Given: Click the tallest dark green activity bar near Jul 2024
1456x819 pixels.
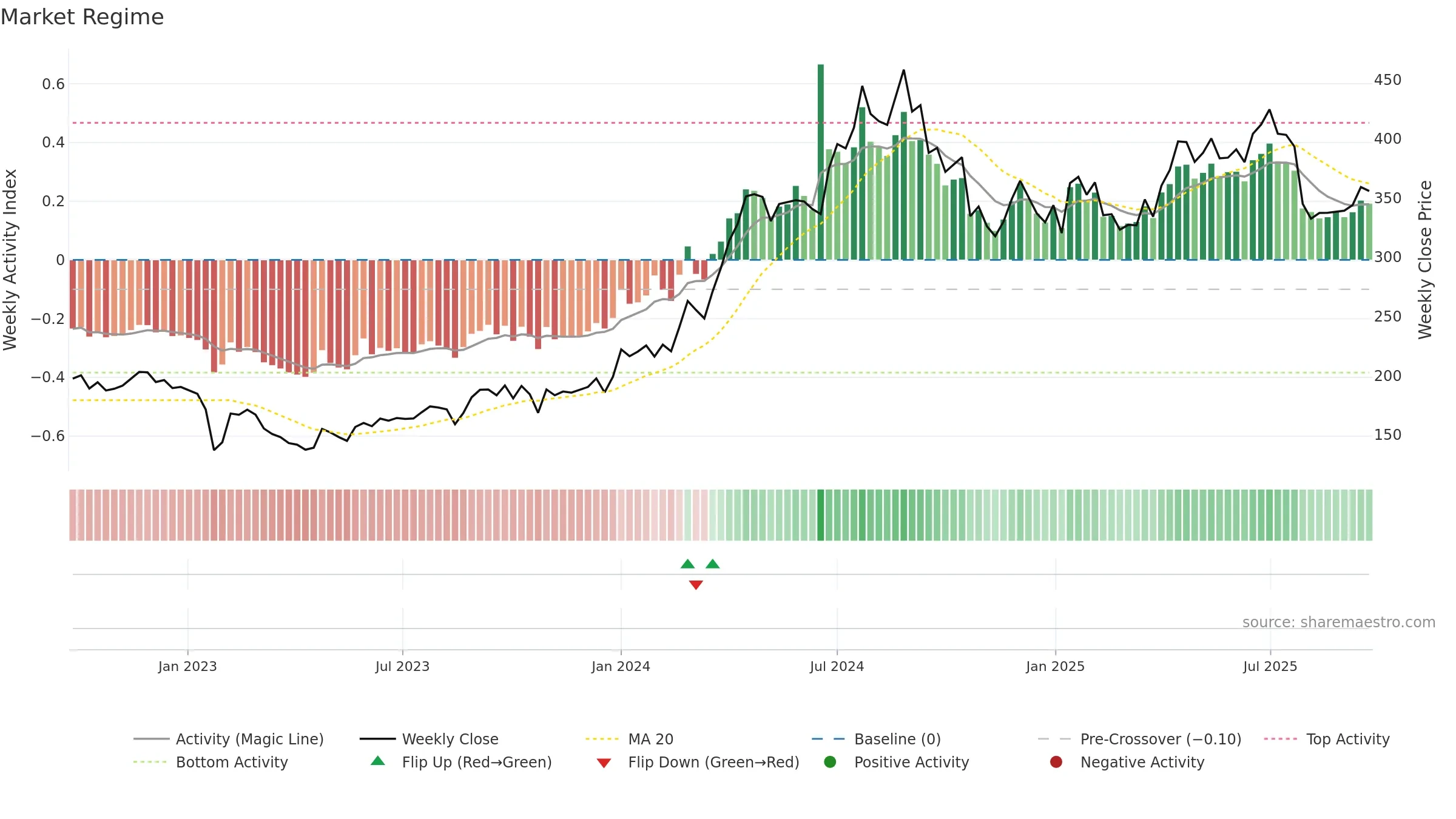Looking at the screenshot, I should click(x=821, y=162).
